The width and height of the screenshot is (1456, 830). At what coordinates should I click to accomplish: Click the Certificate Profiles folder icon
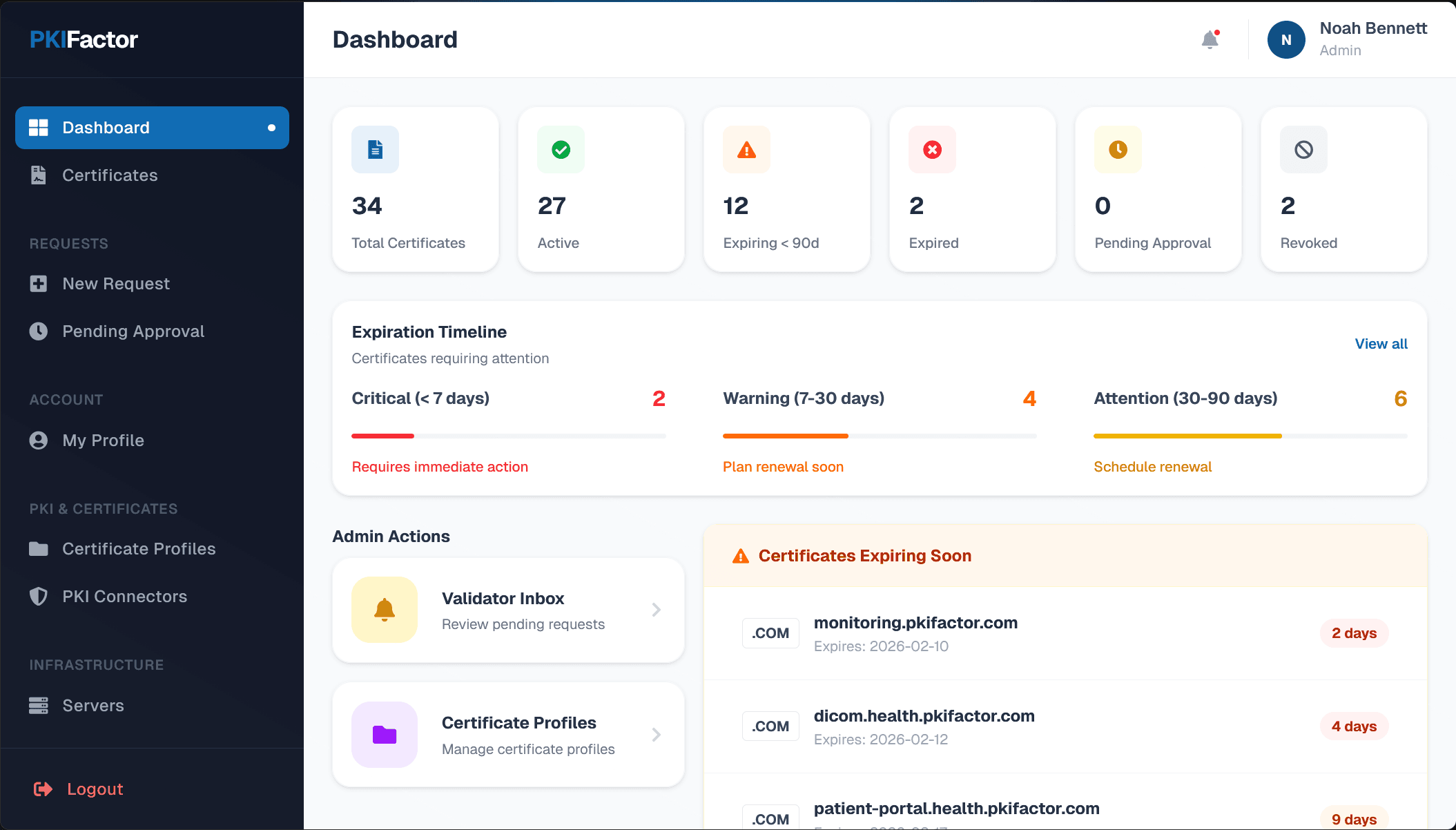point(39,548)
